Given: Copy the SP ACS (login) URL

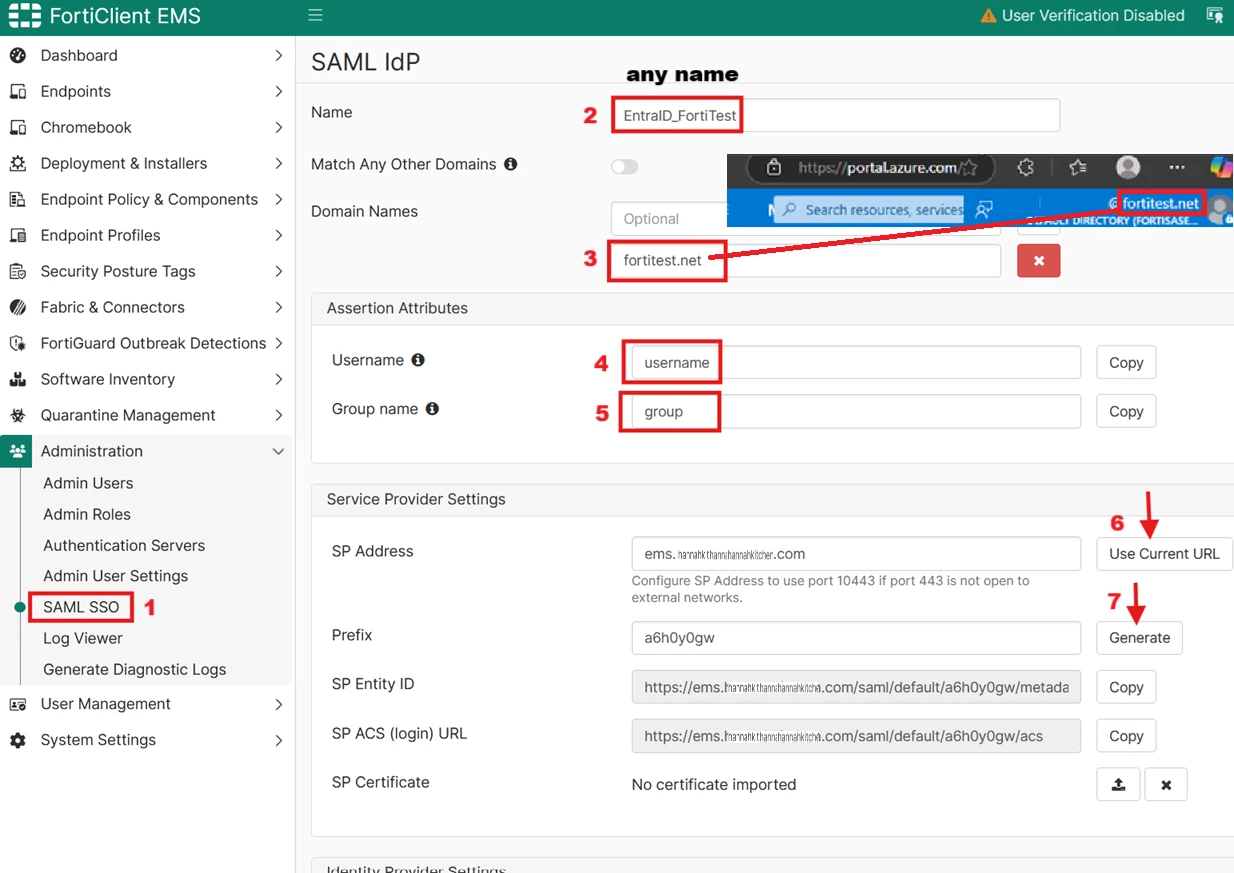Looking at the screenshot, I should pyautogui.click(x=1126, y=736).
